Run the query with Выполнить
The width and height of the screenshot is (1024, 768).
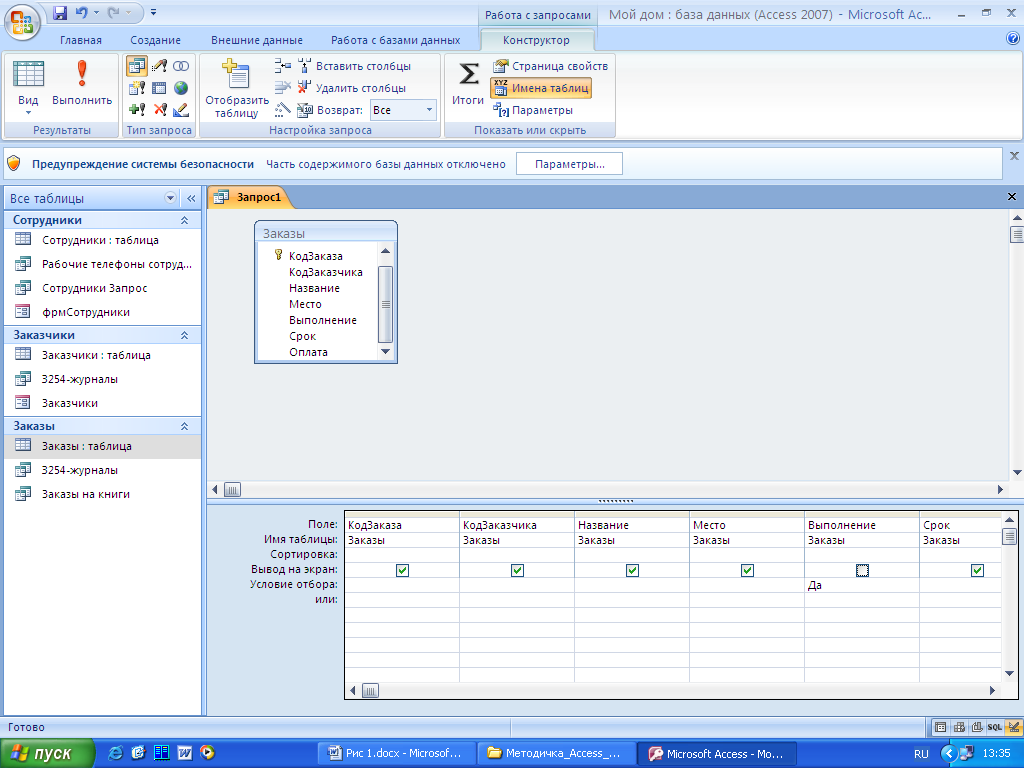click(x=82, y=82)
